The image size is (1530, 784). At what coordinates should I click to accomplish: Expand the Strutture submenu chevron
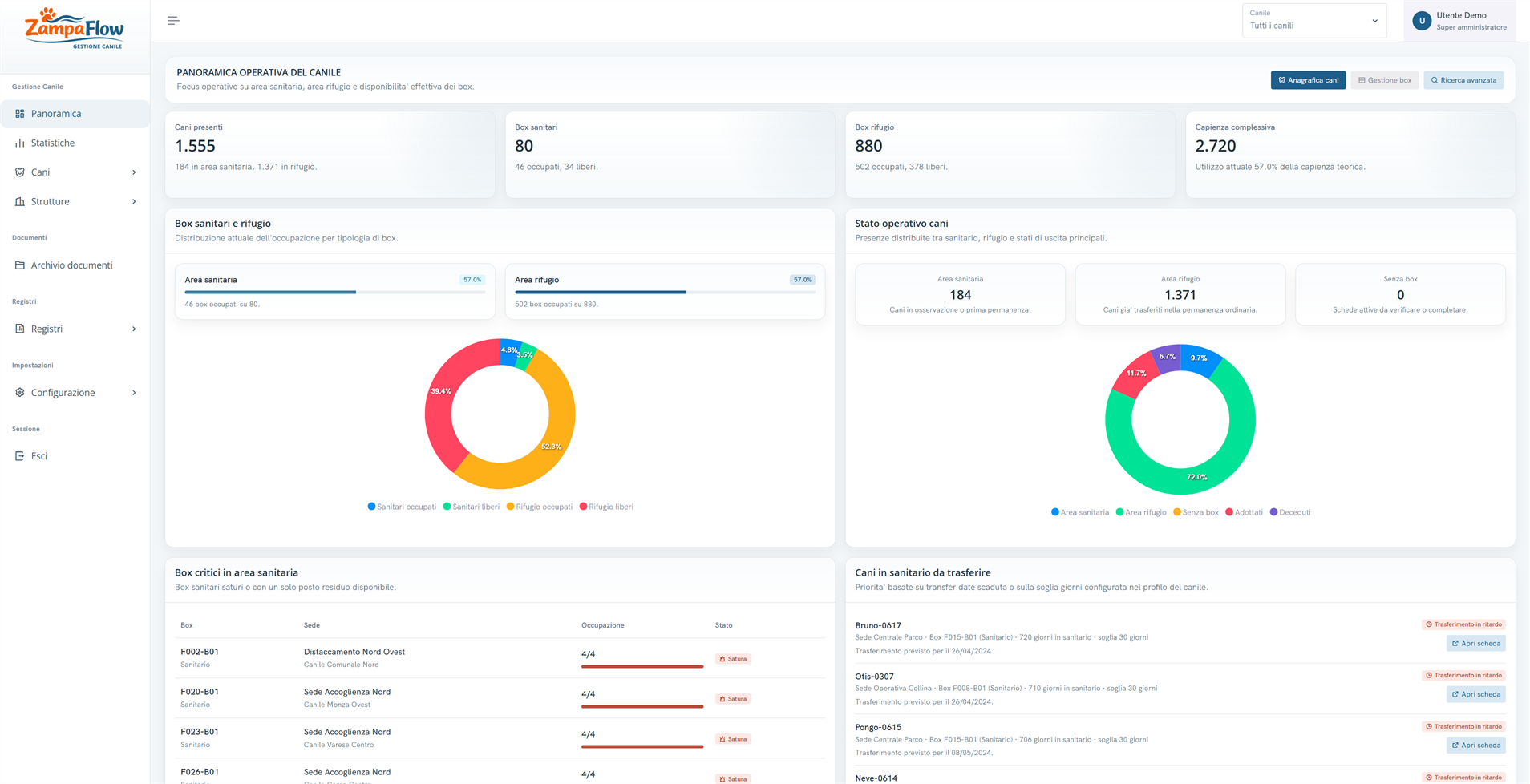pos(134,201)
